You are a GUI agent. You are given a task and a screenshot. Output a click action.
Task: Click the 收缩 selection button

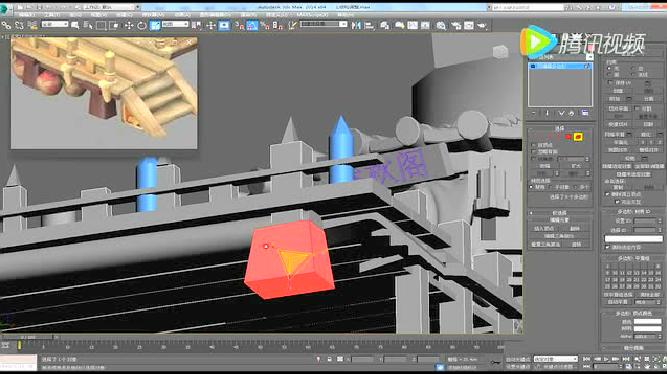544,166
